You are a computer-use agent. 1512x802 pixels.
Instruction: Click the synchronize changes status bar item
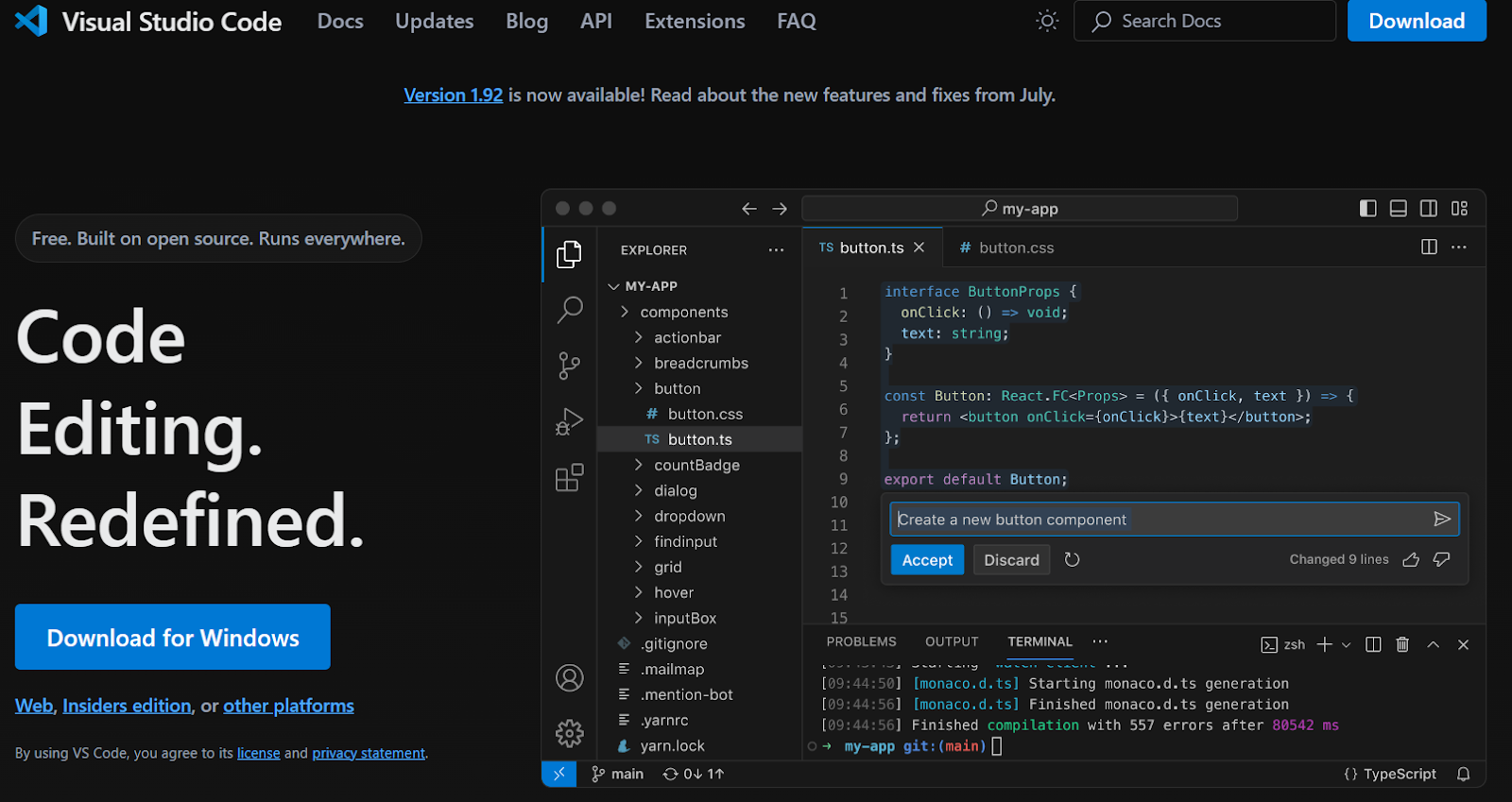coord(693,774)
